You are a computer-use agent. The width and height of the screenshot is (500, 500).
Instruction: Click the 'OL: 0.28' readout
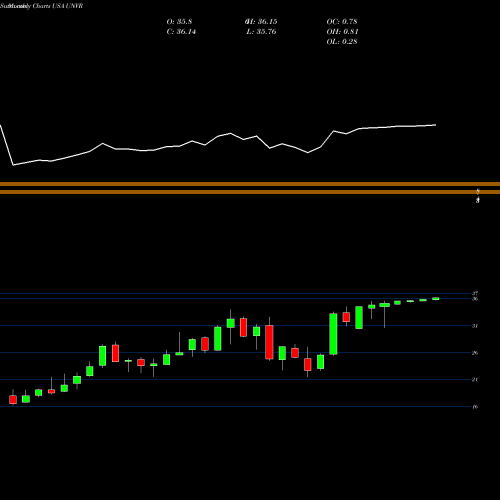pyautogui.click(x=342, y=42)
